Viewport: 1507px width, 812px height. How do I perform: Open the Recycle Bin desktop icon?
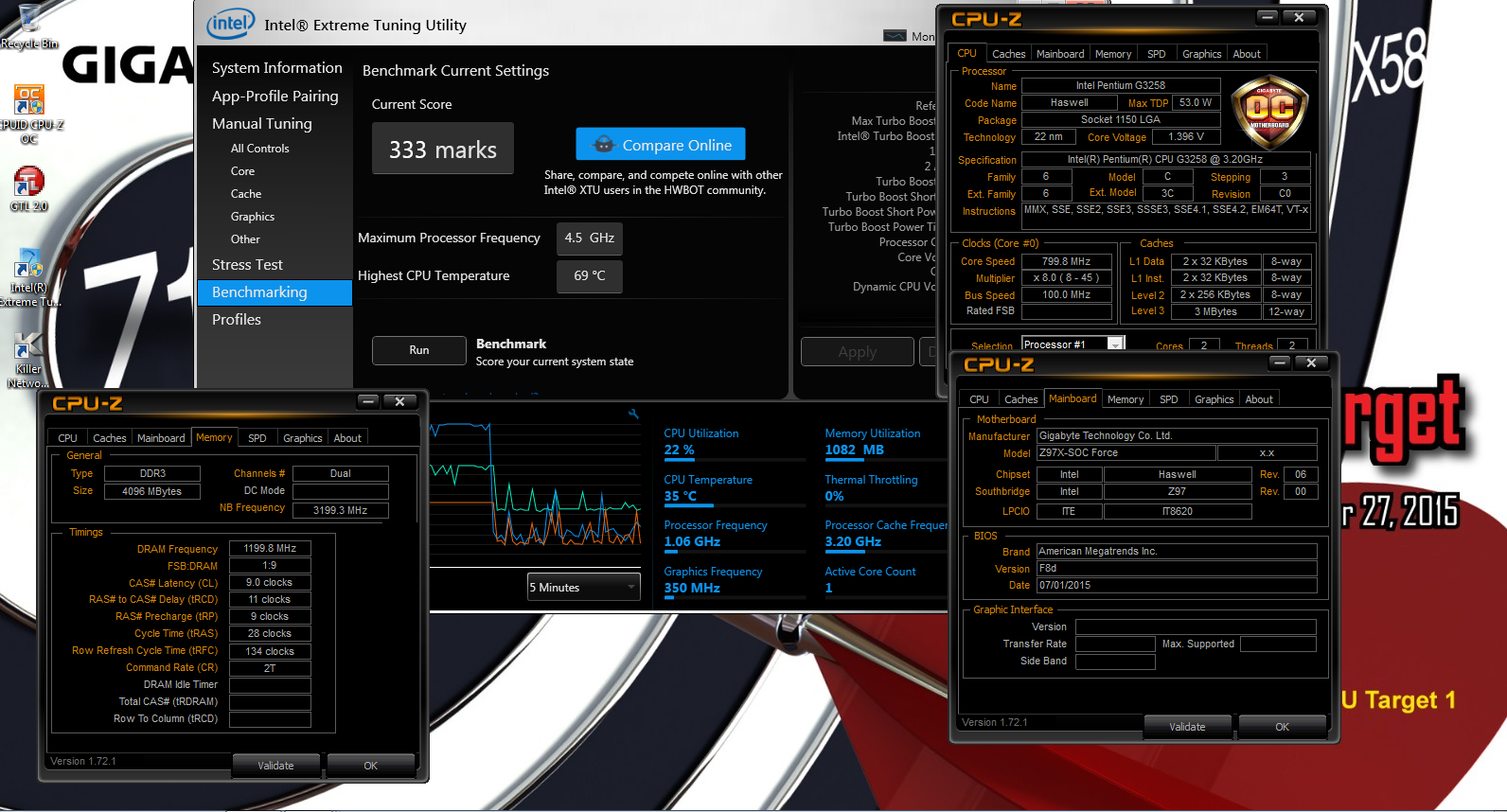28,26
